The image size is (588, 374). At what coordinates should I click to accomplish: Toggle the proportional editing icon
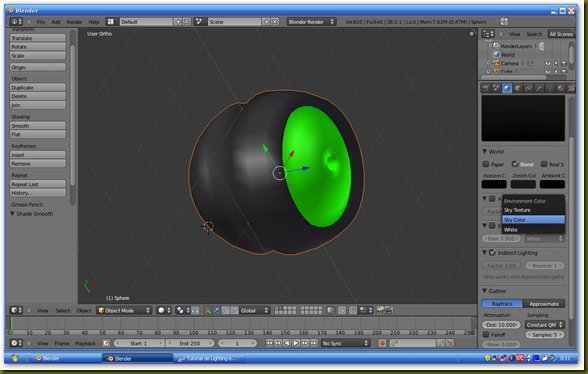pos(342,310)
